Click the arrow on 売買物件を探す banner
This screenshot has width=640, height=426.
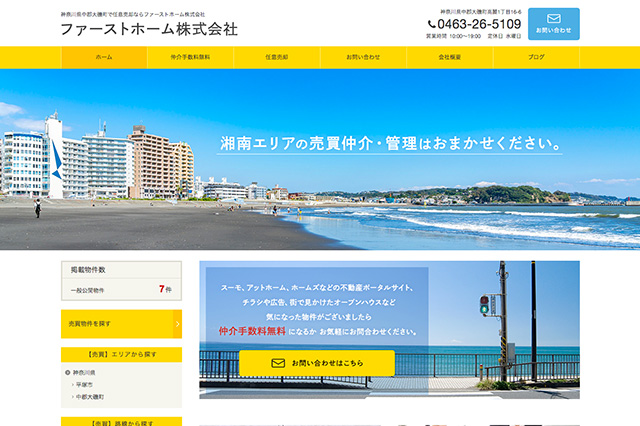coord(177,324)
